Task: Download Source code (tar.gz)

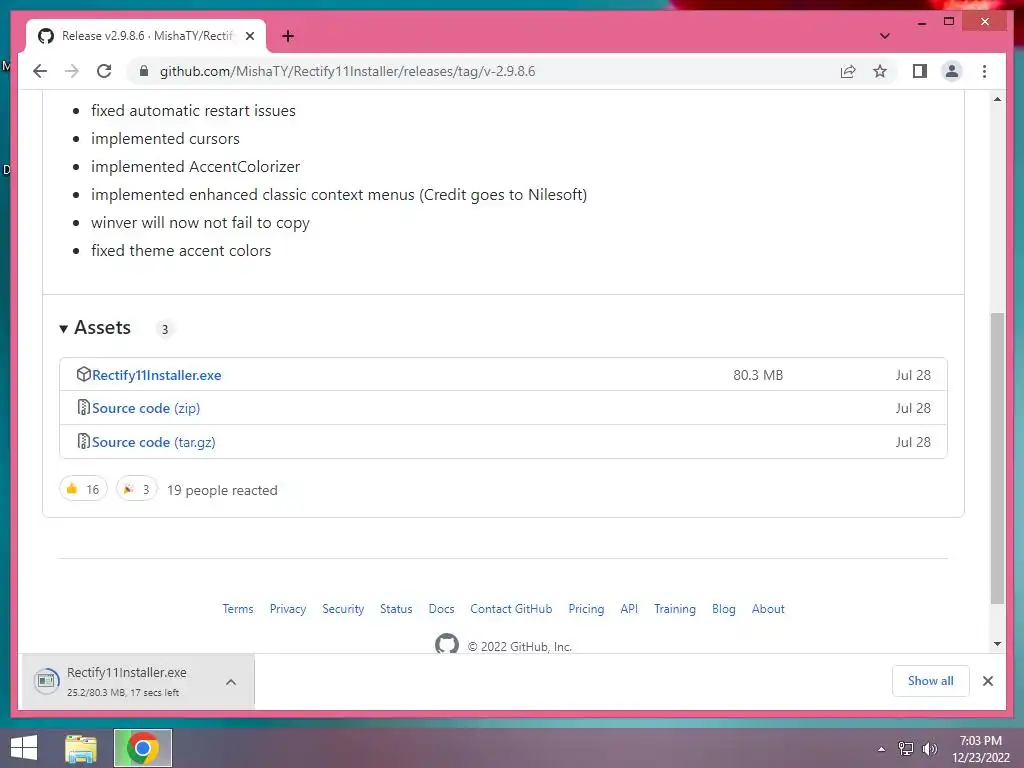Action: pos(153,442)
